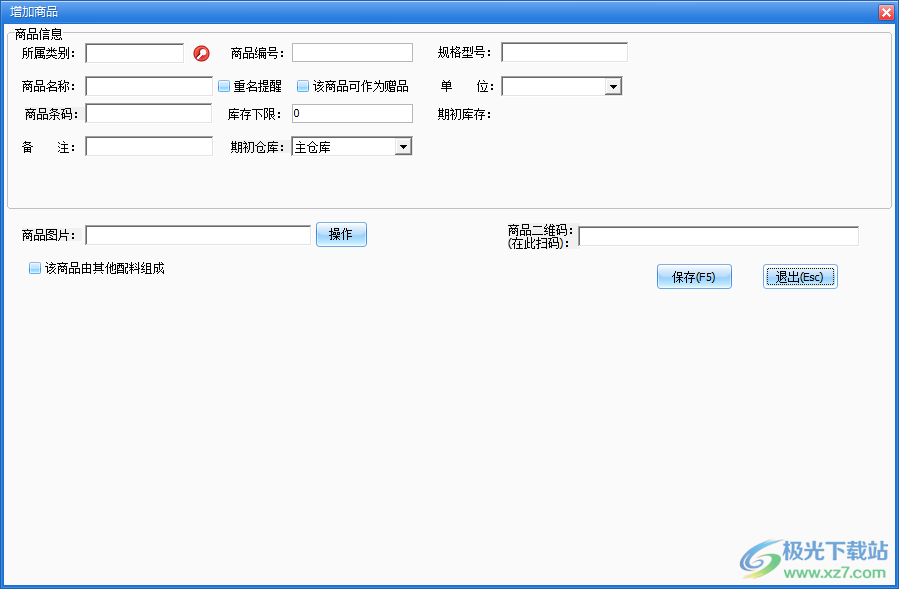This screenshot has height=589, width=899.
Task: Enable the 重名提醒 checkbox
Action: 224,86
